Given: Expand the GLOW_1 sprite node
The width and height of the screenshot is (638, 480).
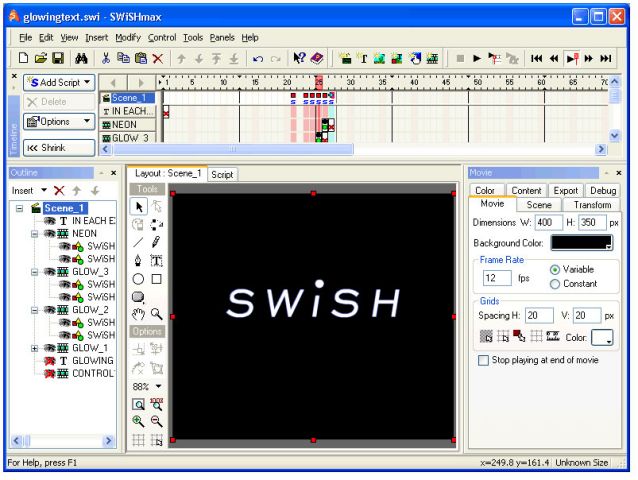Looking at the screenshot, I should [35, 348].
